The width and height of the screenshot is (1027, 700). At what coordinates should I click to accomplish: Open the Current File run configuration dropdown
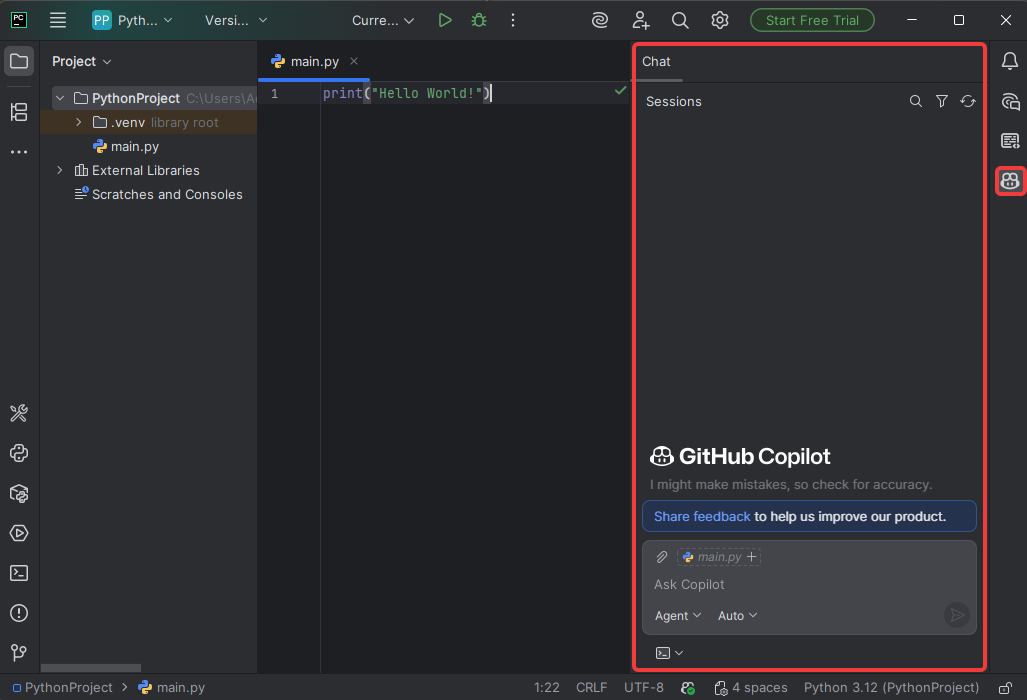pyautogui.click(x=383, y=20)
